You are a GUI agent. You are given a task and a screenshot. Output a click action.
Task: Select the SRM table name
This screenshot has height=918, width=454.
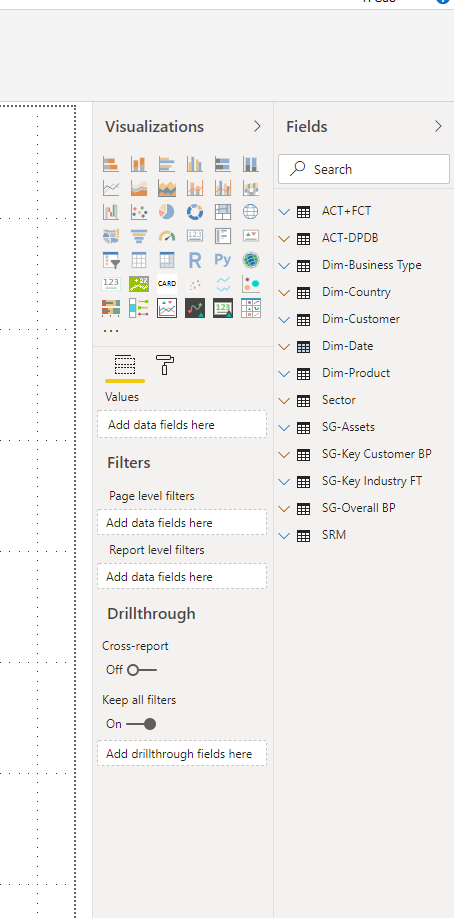[x=334, y=535]
